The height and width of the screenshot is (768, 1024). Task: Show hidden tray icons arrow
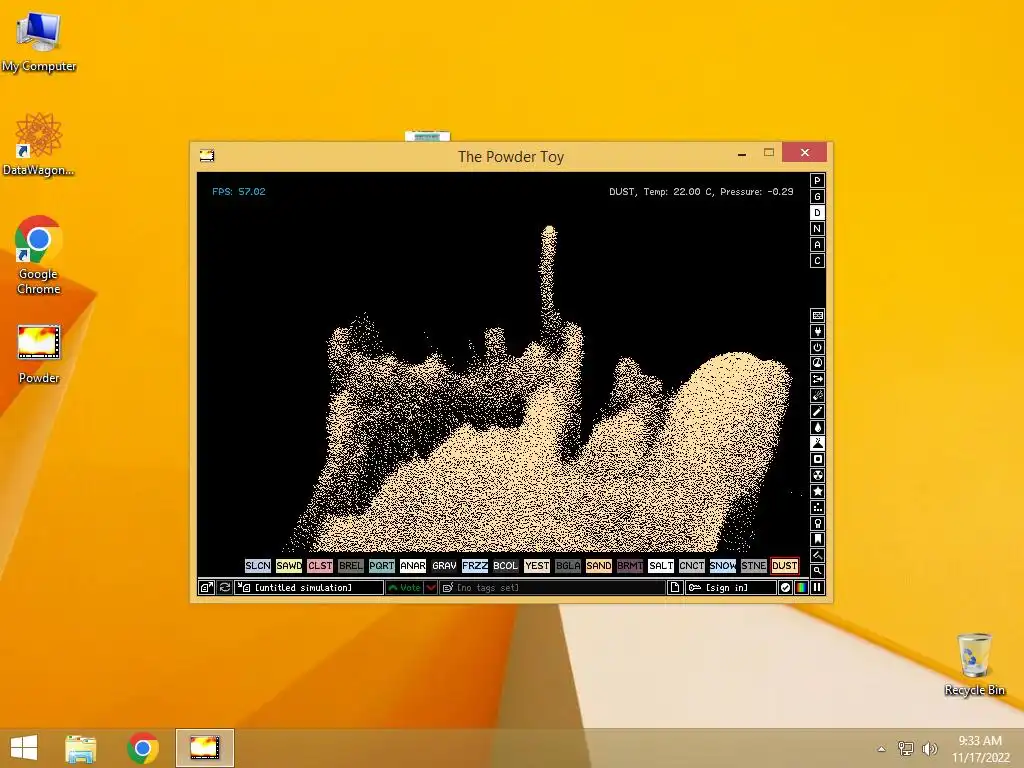click(882, 749)
